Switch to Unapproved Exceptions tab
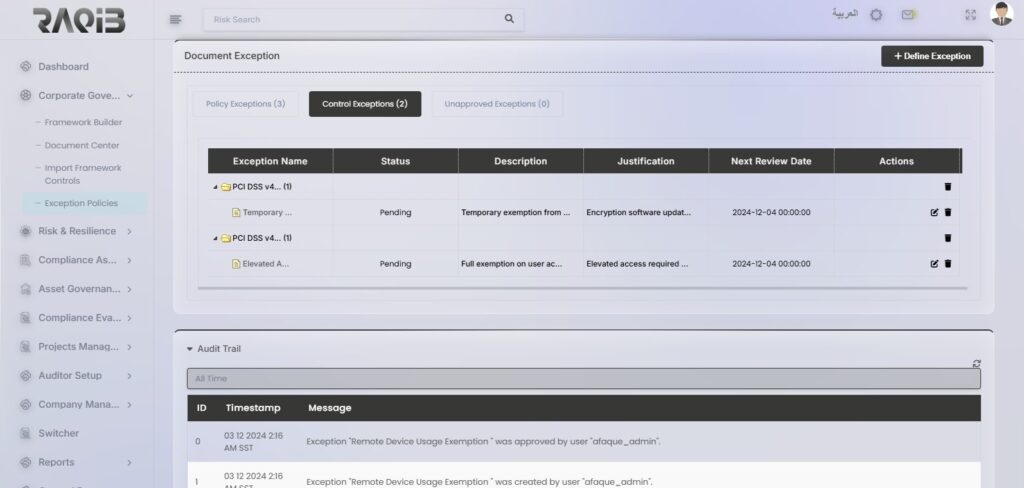 tap(497, 104)
